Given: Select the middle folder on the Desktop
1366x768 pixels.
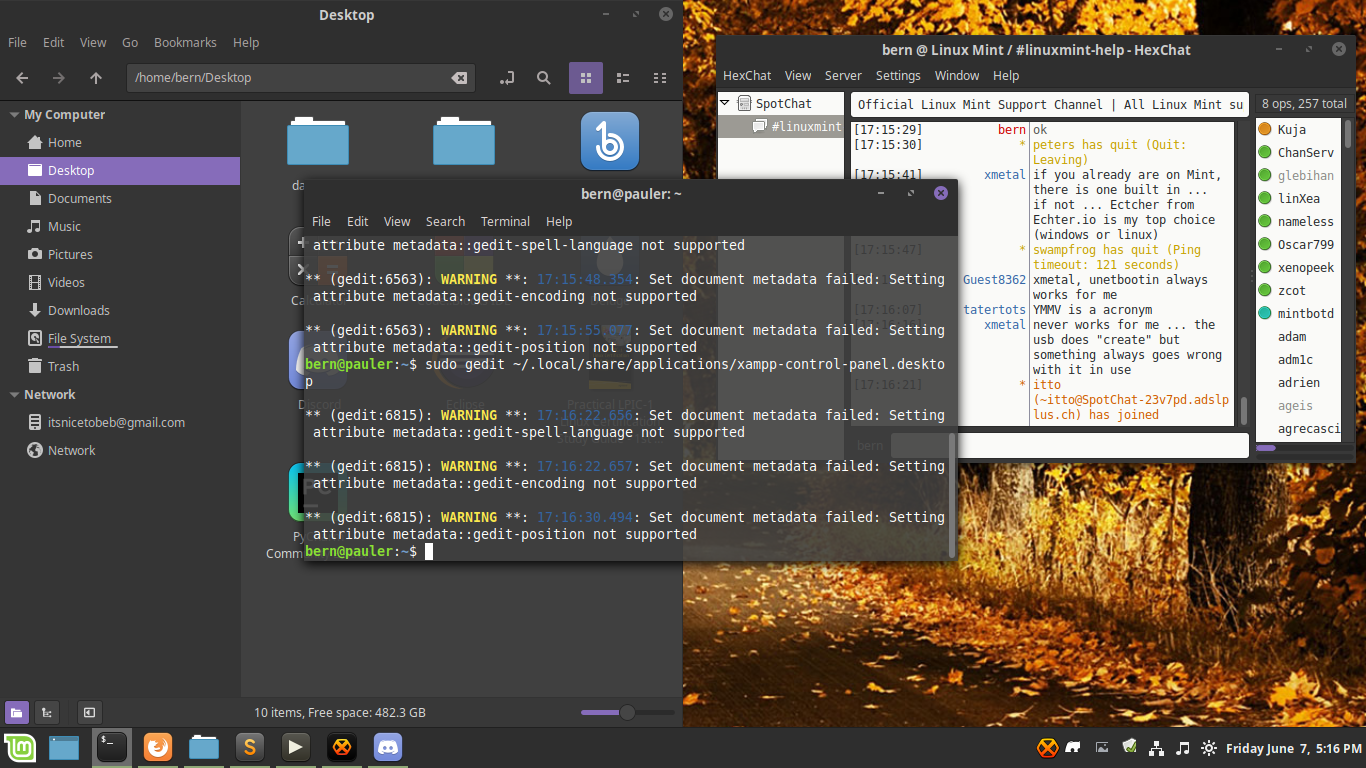Looking at the screenshot, I should (464, 141).
